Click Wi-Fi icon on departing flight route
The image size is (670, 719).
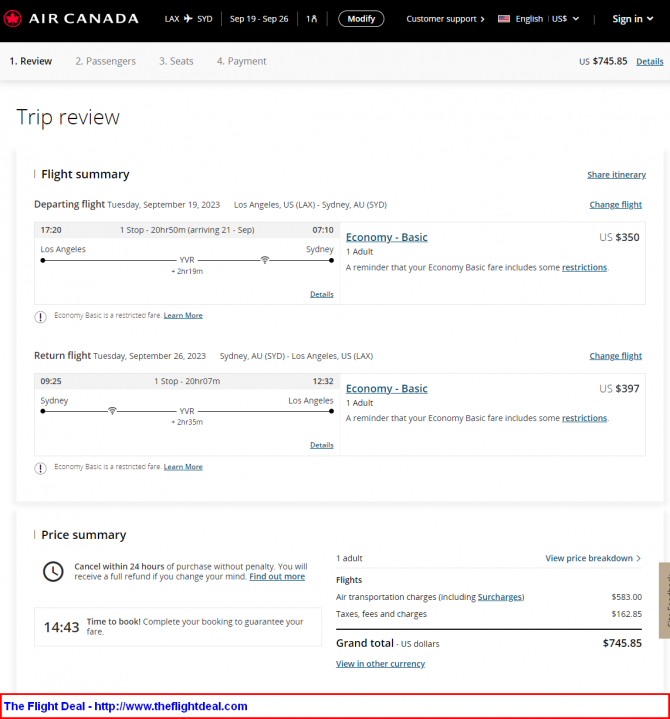tap(265, 260)
